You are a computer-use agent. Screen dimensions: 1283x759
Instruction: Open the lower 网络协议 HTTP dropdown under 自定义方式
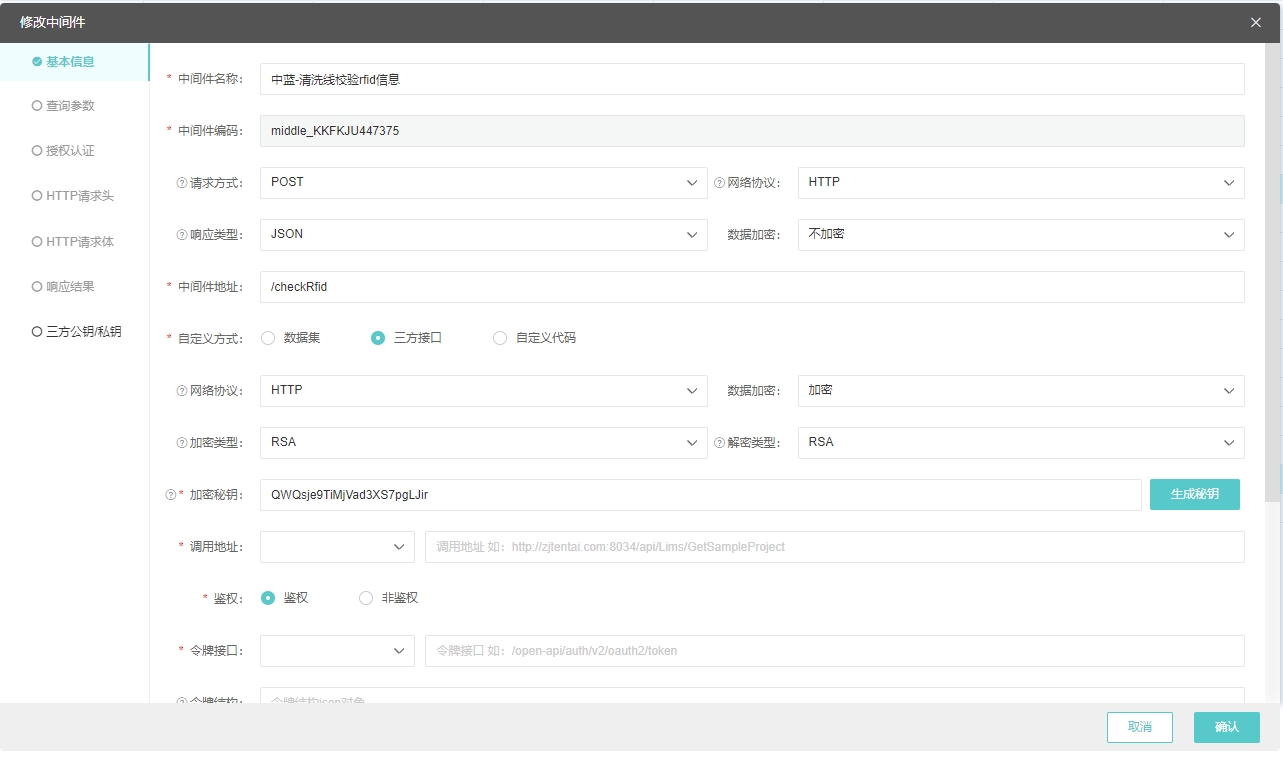pos(483,391)
